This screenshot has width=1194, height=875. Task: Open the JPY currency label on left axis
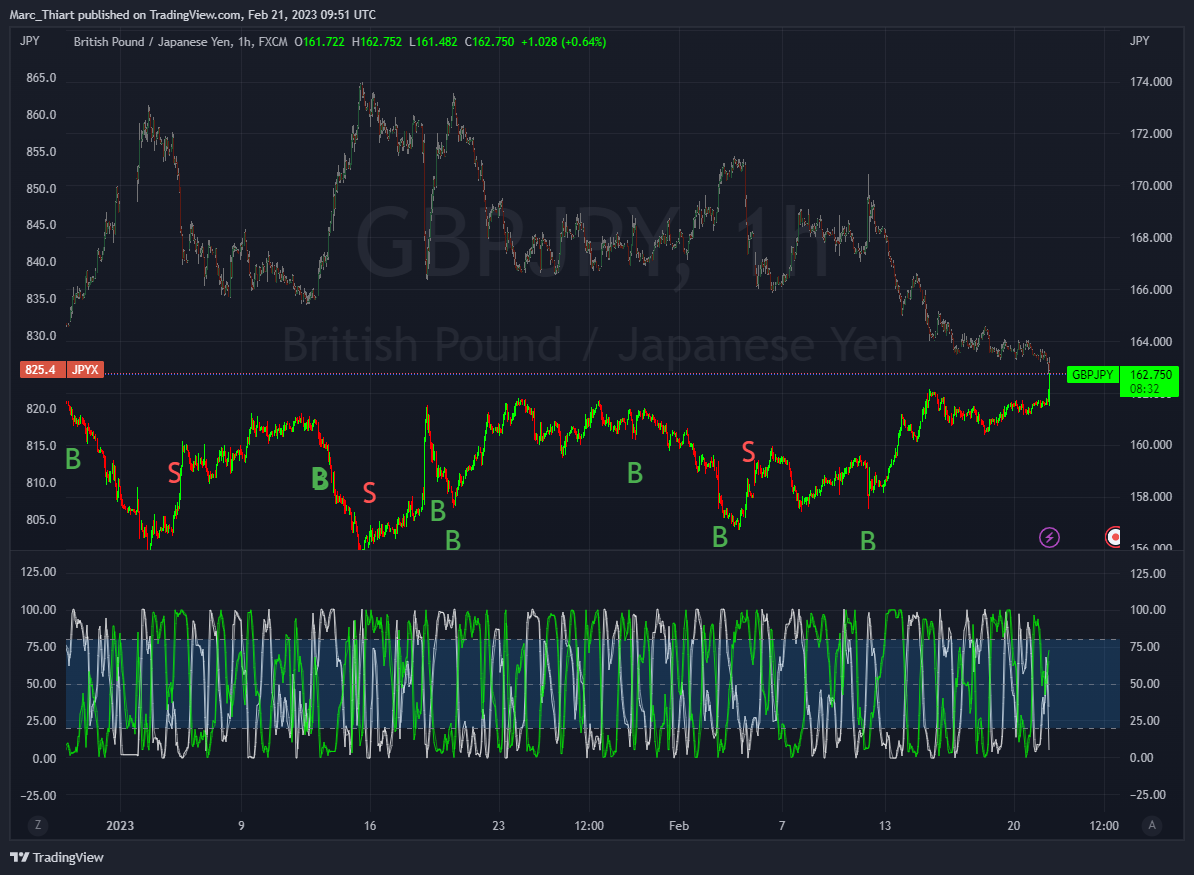(30, 41)
